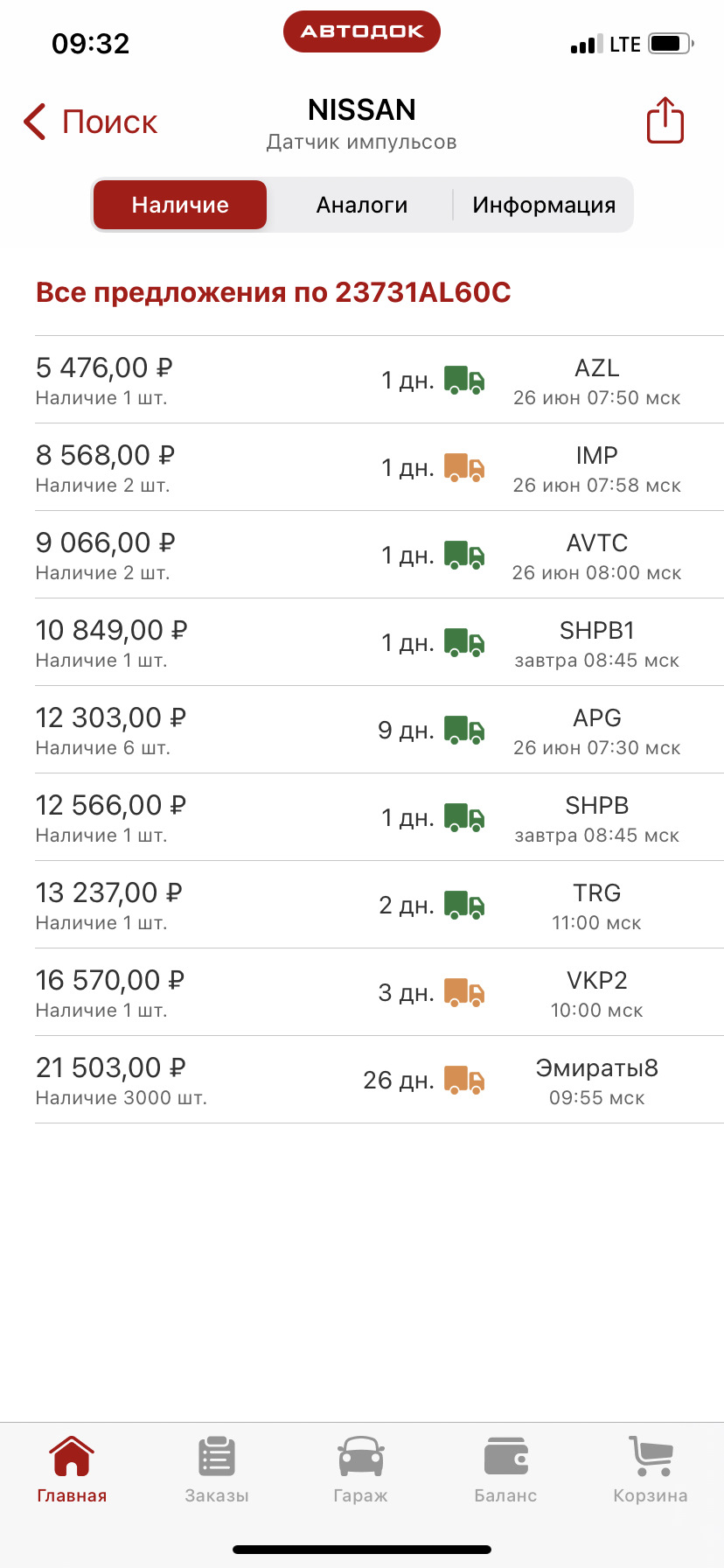Viewport: 724px width, 1568px height.
Task: Tap orange truck icon in Эмираты8 row
Action: (464, 1081)
